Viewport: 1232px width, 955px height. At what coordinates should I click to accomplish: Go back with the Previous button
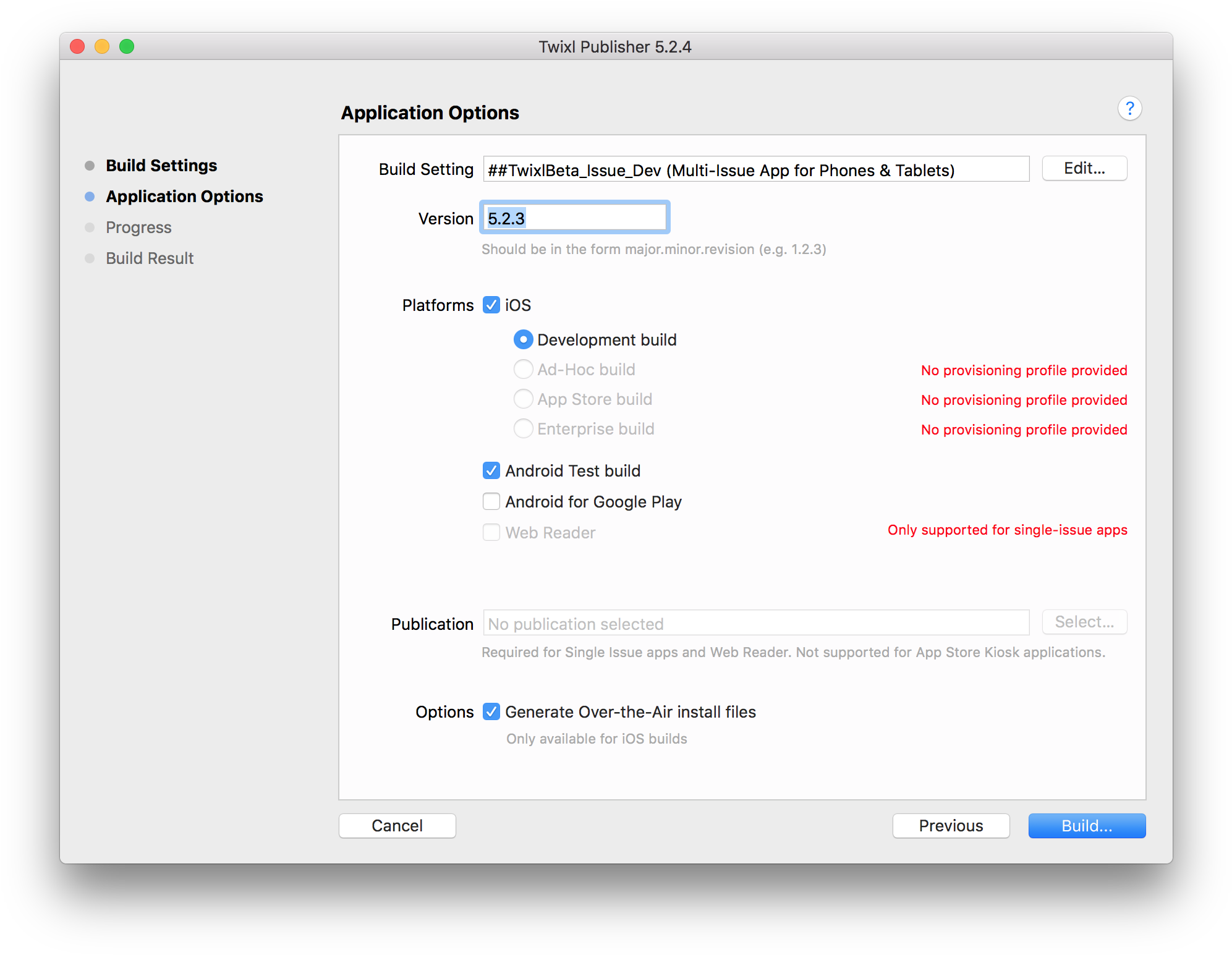[951, 826]
